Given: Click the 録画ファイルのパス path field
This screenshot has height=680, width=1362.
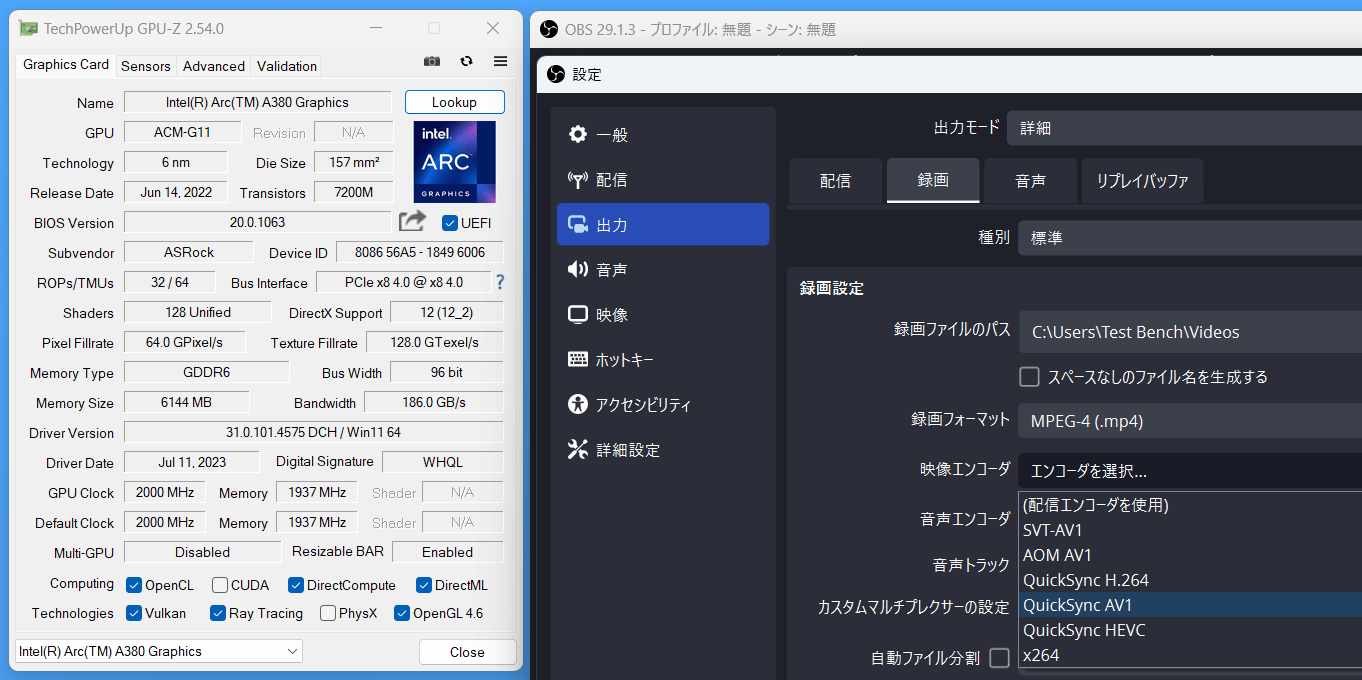Looking at the screenshot, I should tap(1190, 332).
